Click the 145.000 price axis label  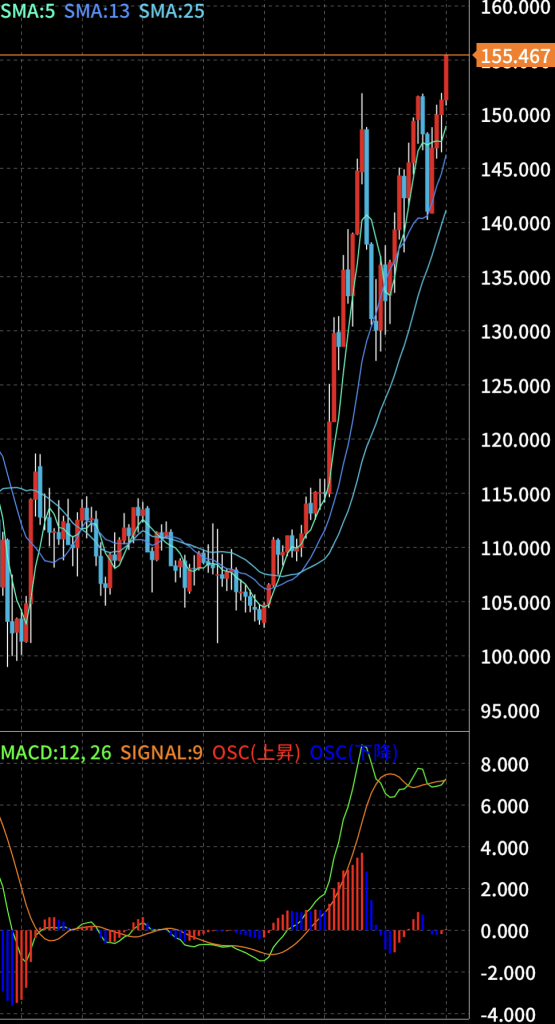point(515,170)
